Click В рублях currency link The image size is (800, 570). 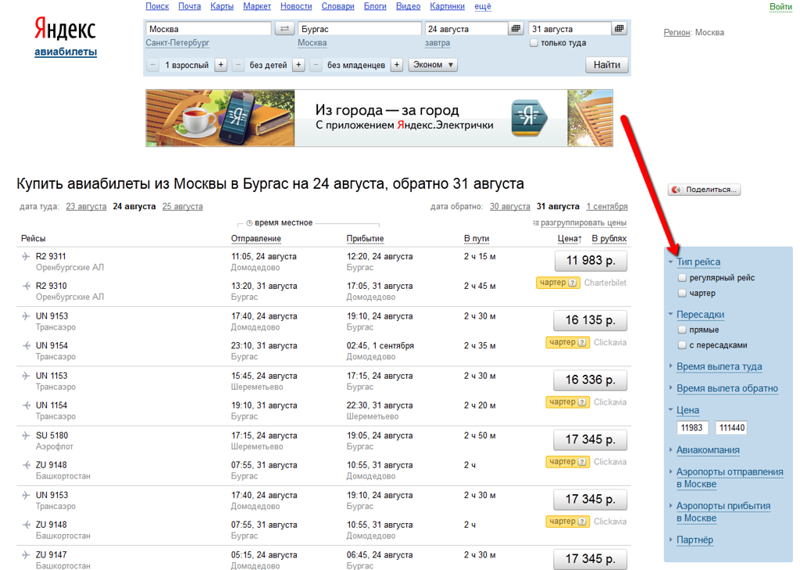pos(609,238)
